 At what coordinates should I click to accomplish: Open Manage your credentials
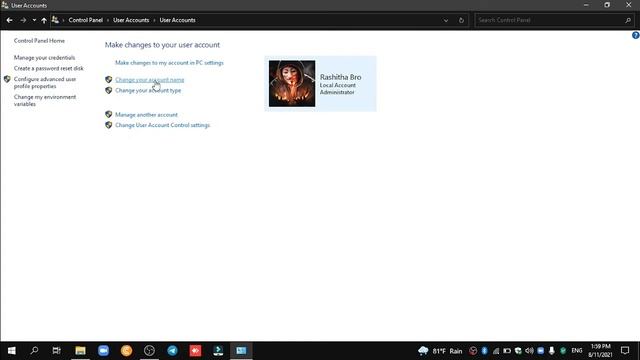coord(44,58)
